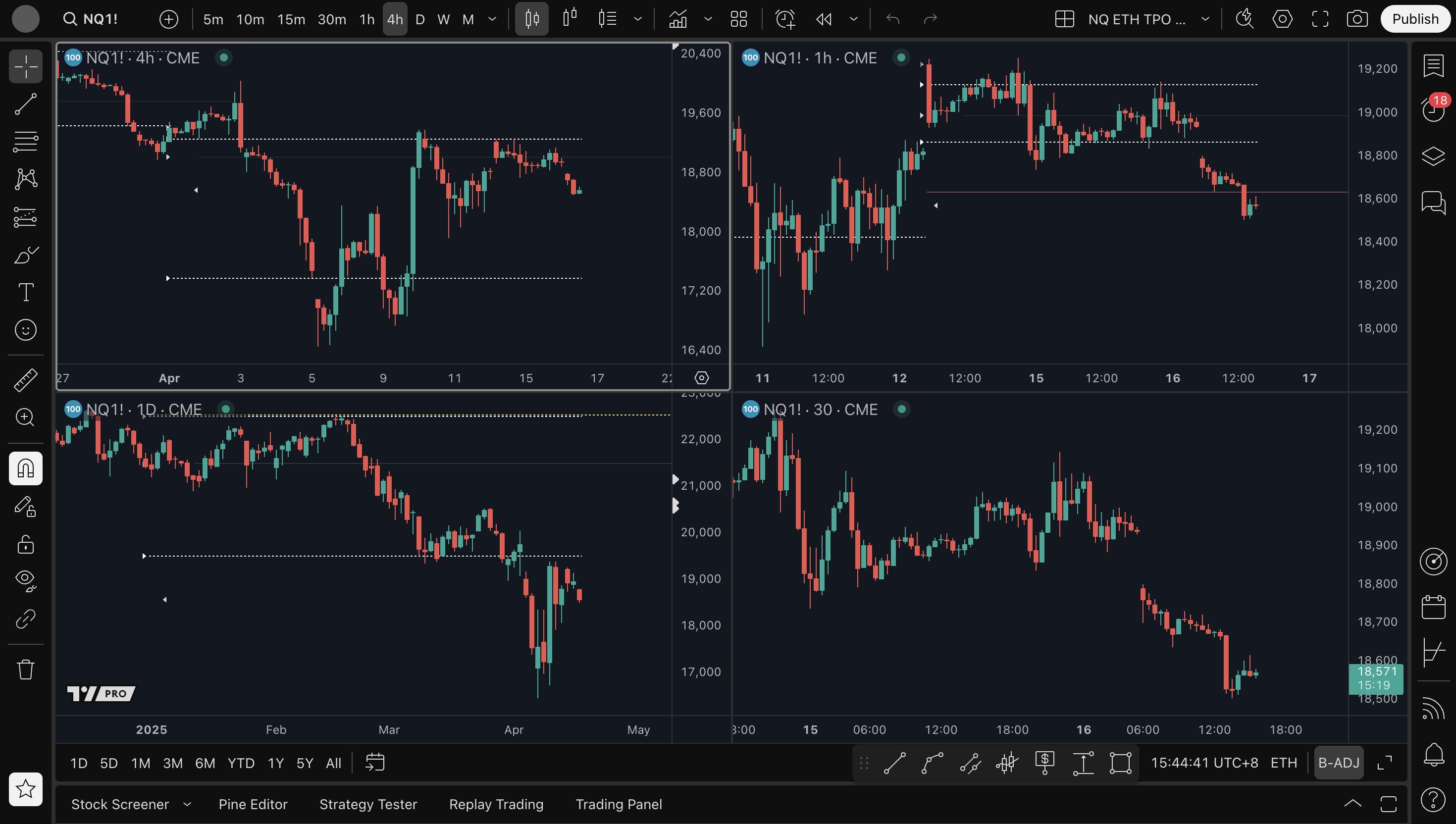Open the Fibonacci retracement tool
This screenshot has height=824, width=1456.
25,142
